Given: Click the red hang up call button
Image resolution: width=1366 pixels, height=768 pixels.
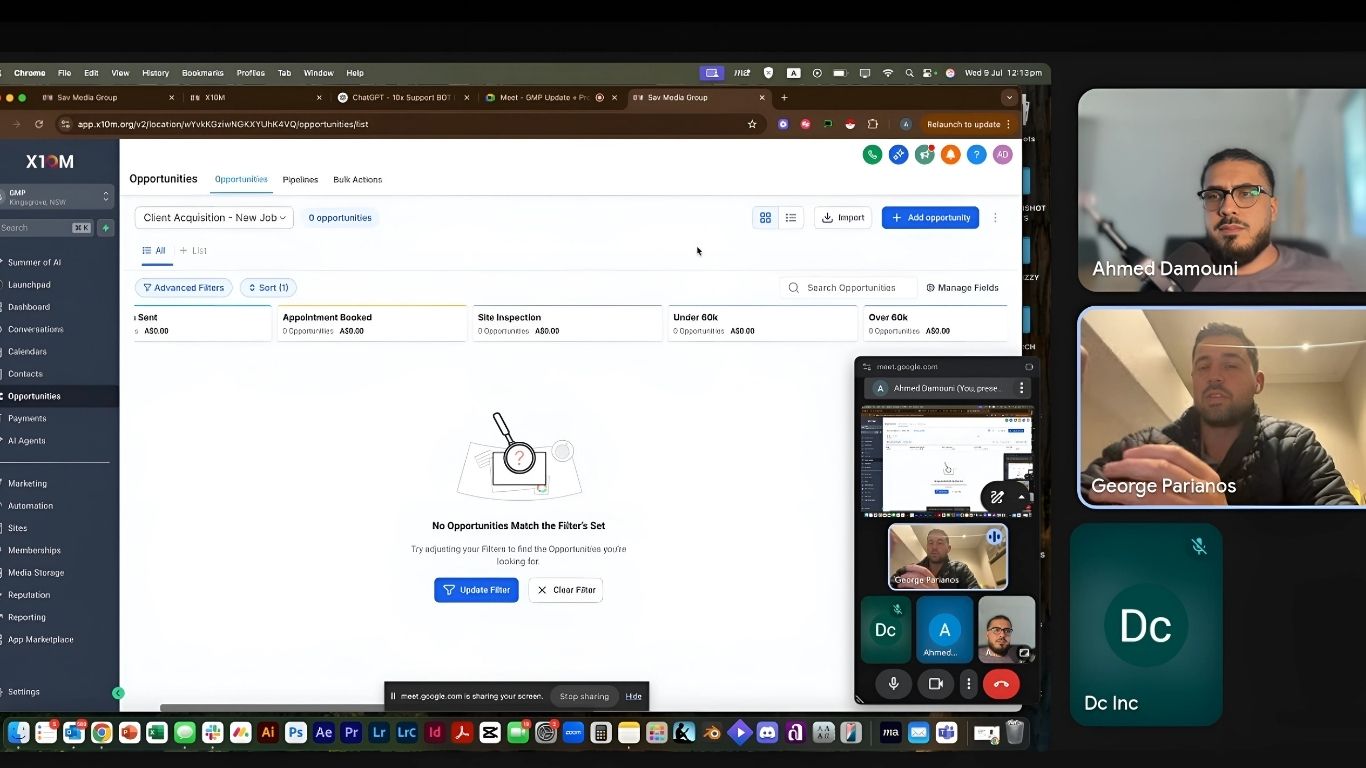Looking at the screenshot, I should (x=1000, y=684).
